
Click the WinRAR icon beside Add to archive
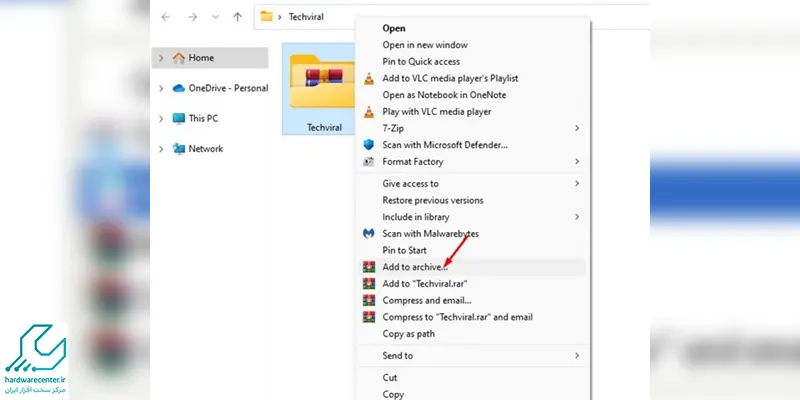pos(368,267)
